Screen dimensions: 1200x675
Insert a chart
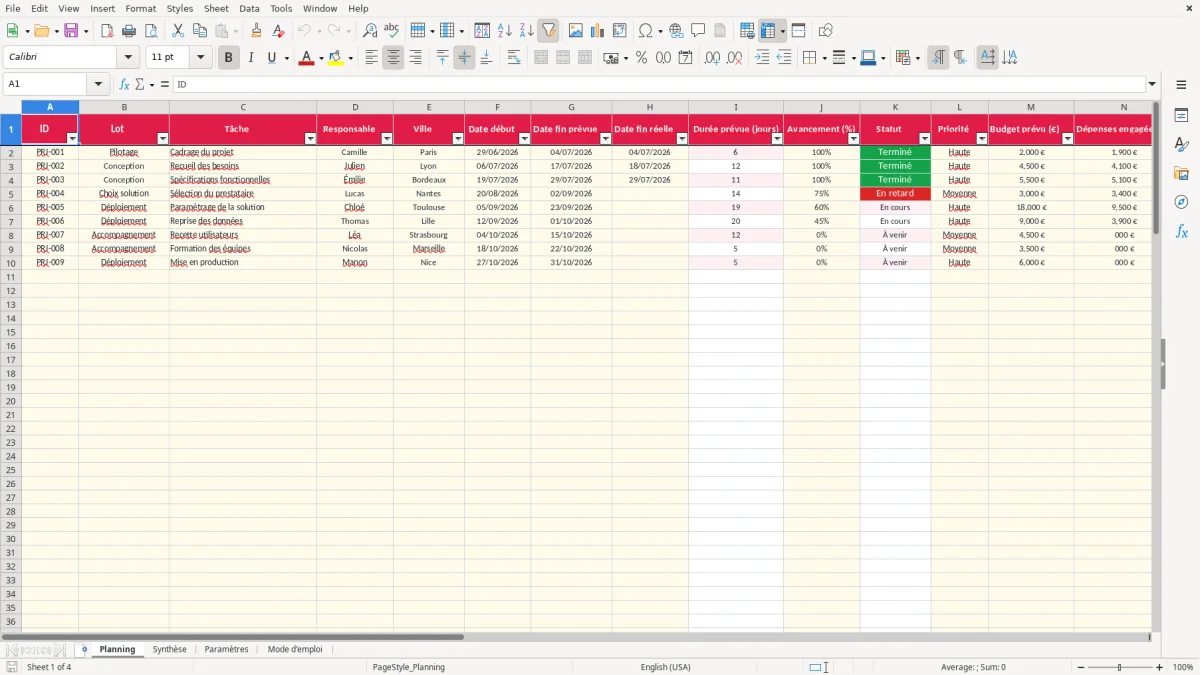(x=598, y=31)
